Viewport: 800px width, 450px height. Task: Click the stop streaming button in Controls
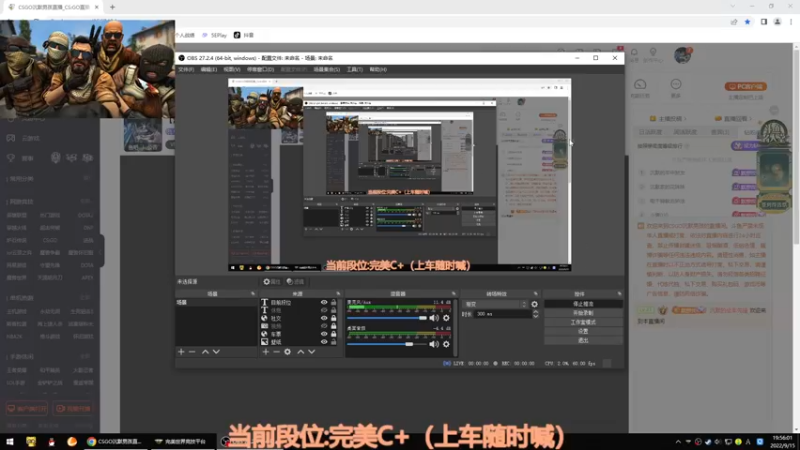(x=583, y=304)
